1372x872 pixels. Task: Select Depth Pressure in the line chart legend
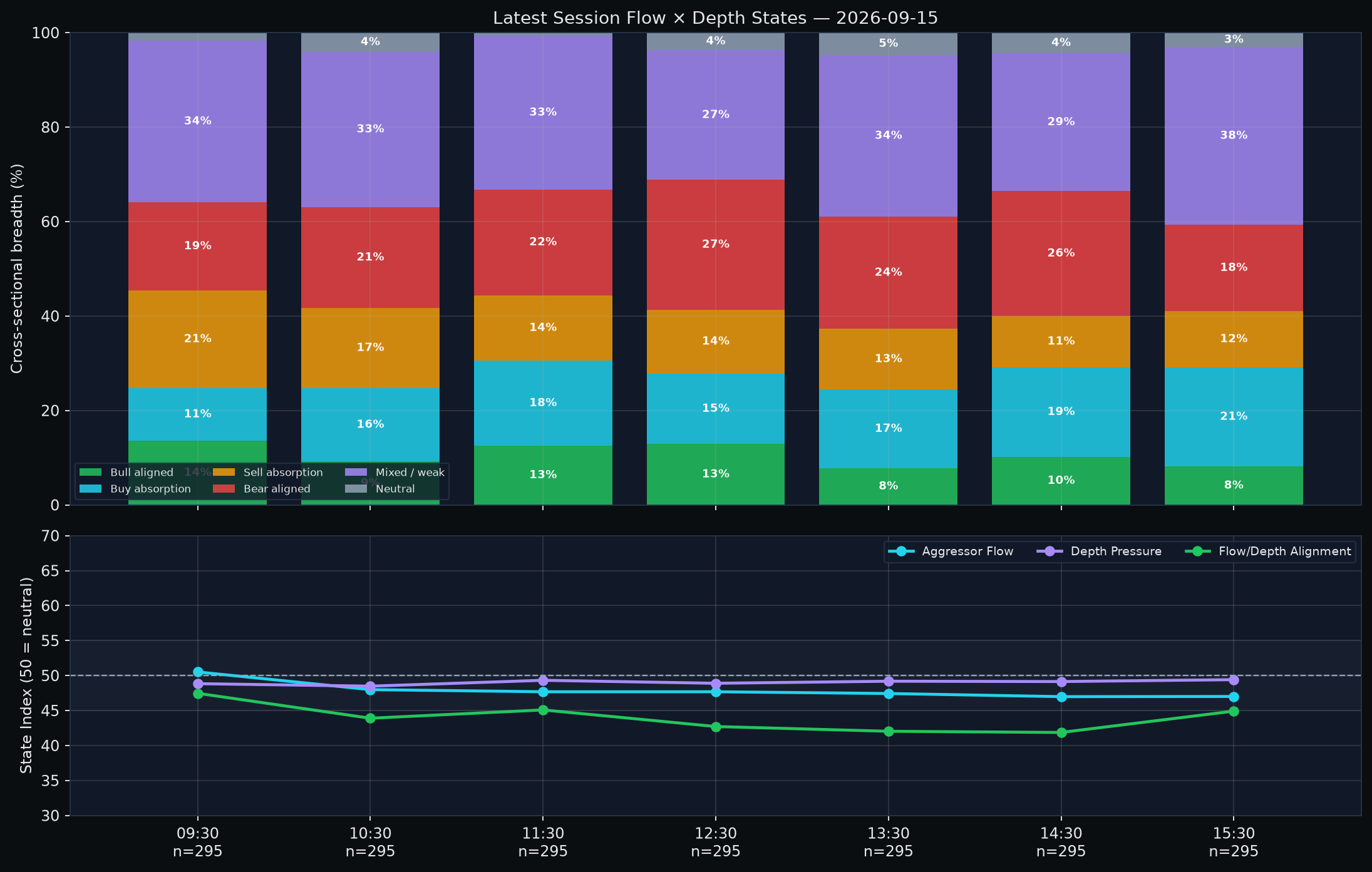pos(1099,551)
